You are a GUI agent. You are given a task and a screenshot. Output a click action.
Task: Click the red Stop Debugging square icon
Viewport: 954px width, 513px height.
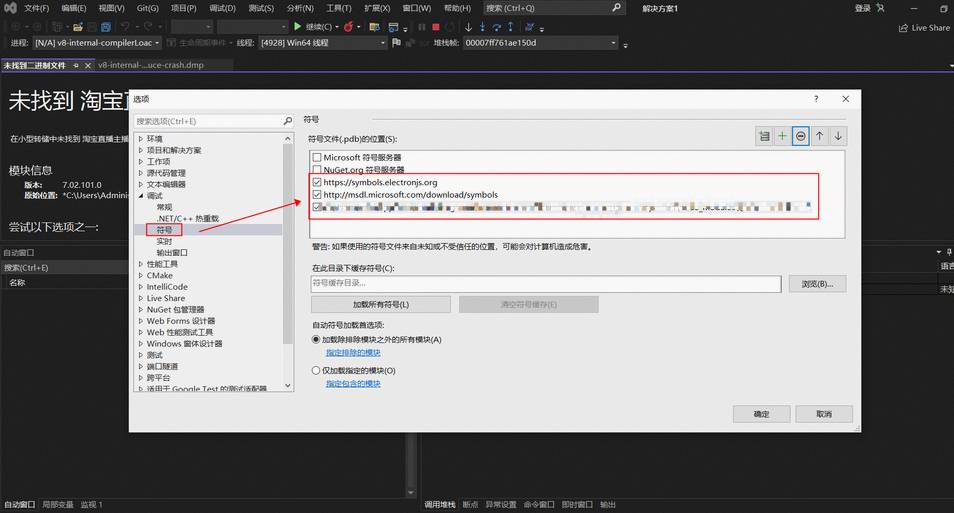click(436, 27)
